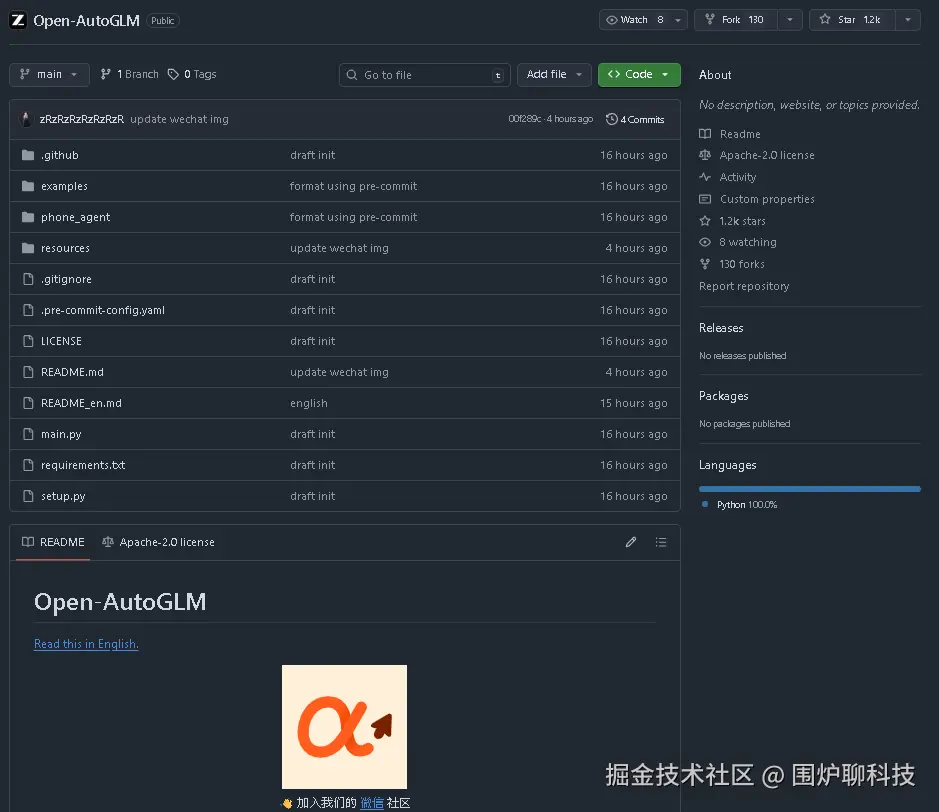939x812 pixels.
Task: Click 'format using pre-commit' on examples row
Action: coord(353,186)
